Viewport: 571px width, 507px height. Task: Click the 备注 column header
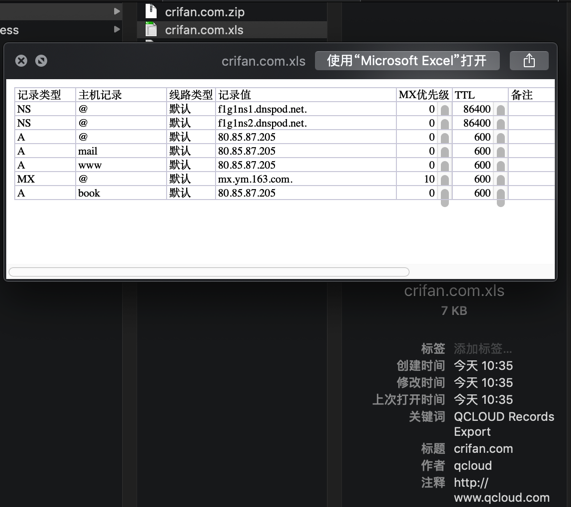[531, 95]
